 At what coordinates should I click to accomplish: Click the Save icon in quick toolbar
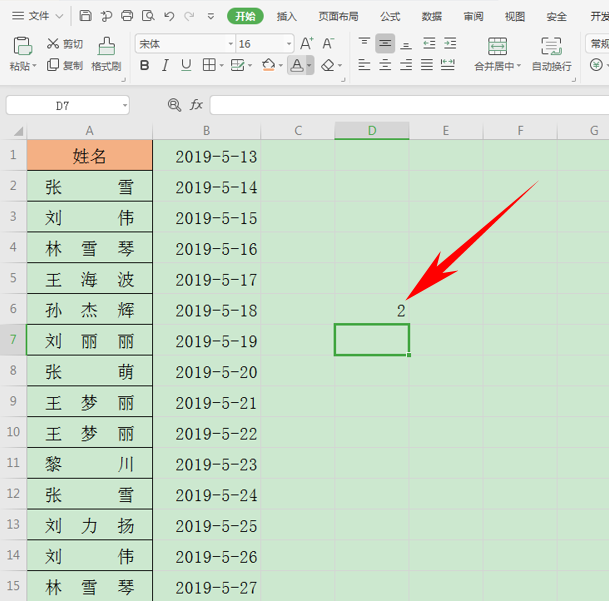pos(85,16)
